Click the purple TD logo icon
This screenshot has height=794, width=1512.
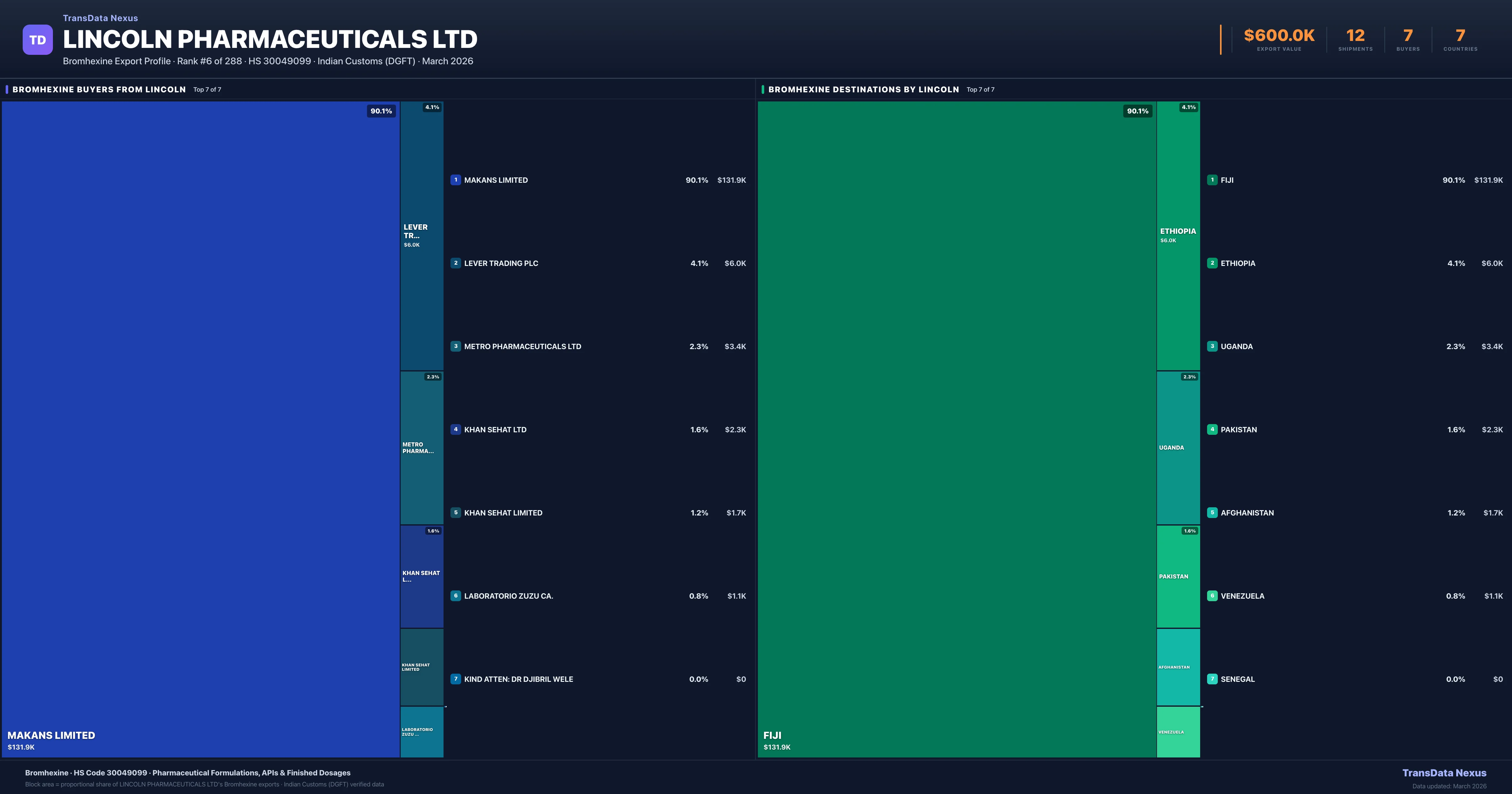[37, 40]
